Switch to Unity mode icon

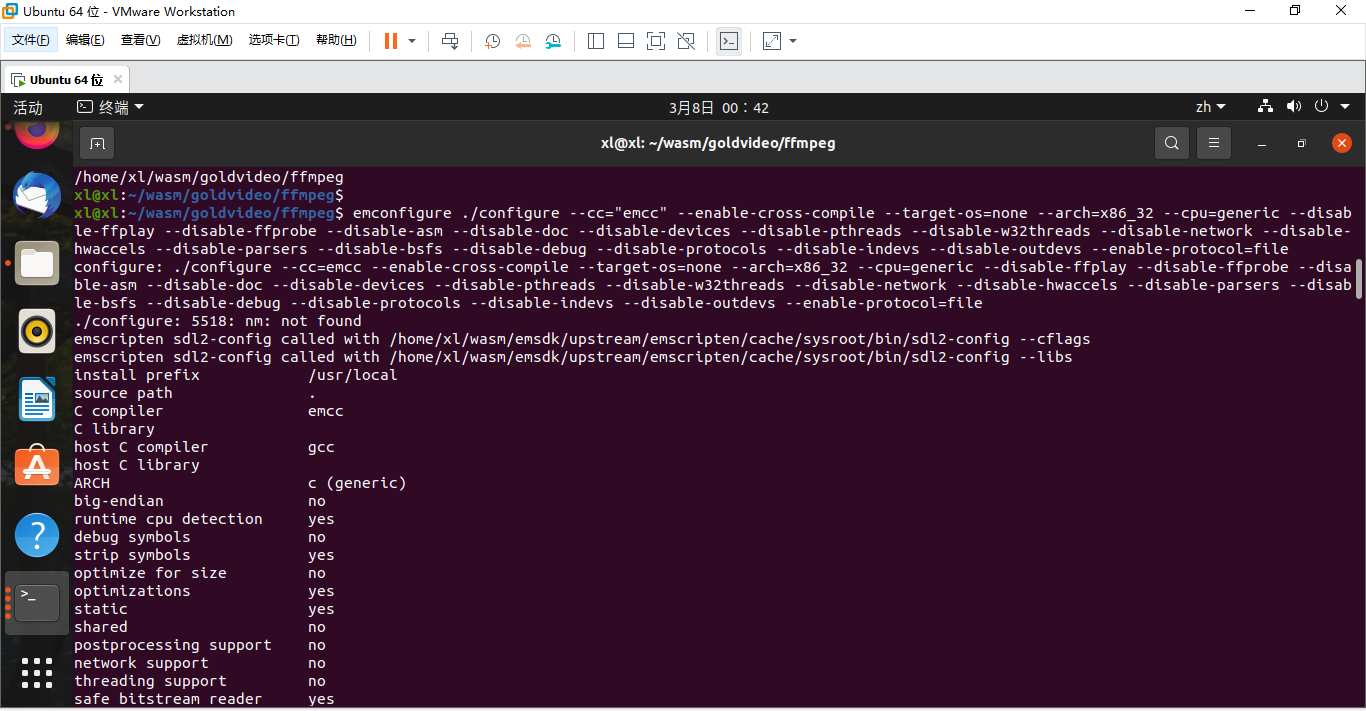[686, 41]
